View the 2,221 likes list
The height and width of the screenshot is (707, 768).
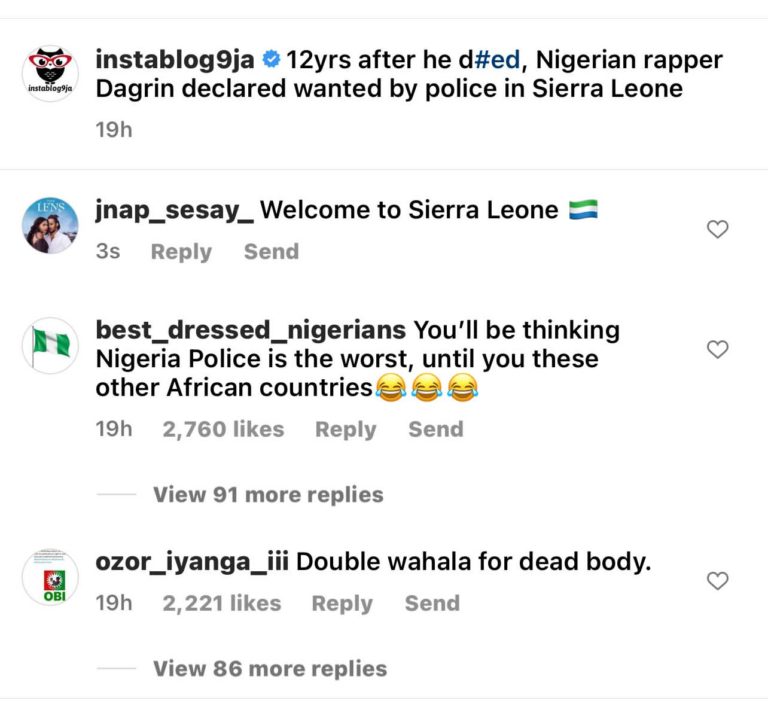point(221,603)
